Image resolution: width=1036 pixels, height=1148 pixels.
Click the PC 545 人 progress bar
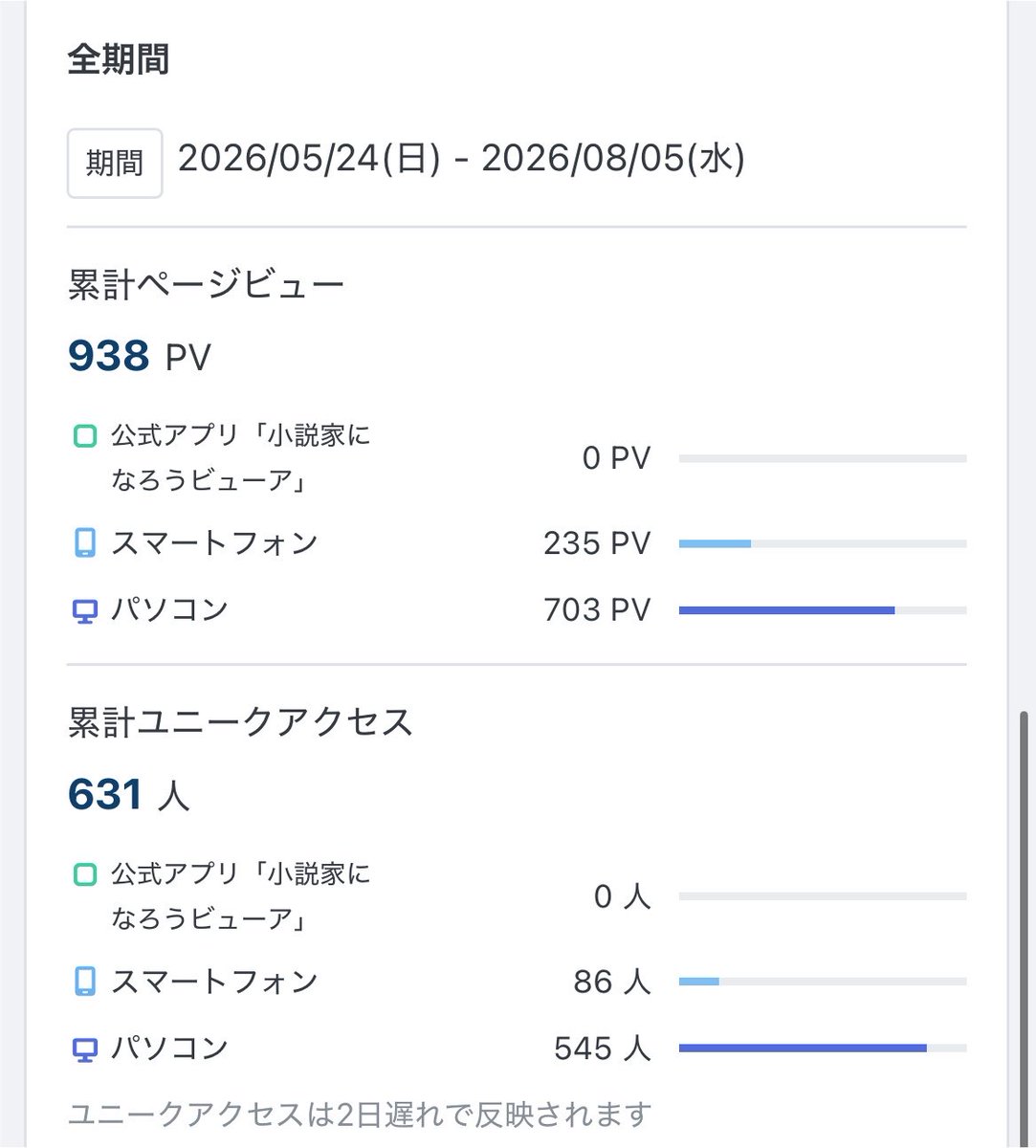[x=823, y=1049]
